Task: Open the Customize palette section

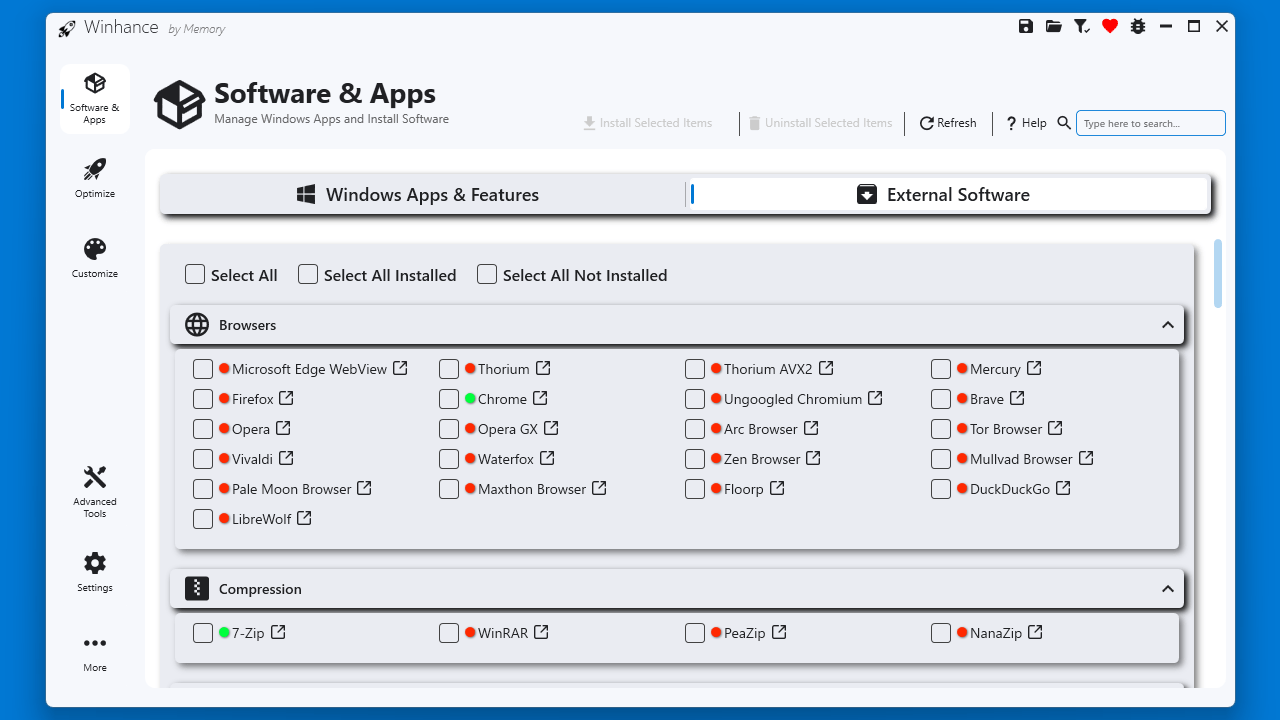Action: point(95,258)
